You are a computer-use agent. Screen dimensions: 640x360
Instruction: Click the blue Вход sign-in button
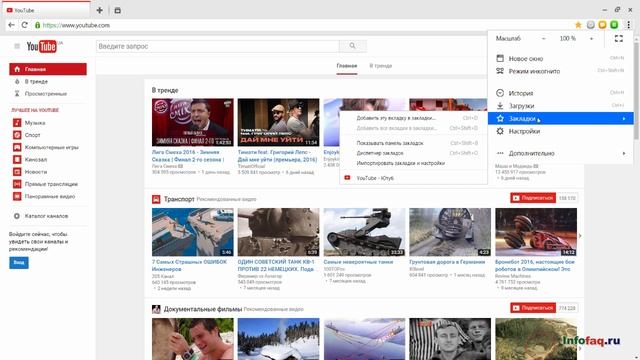[19, 262]
